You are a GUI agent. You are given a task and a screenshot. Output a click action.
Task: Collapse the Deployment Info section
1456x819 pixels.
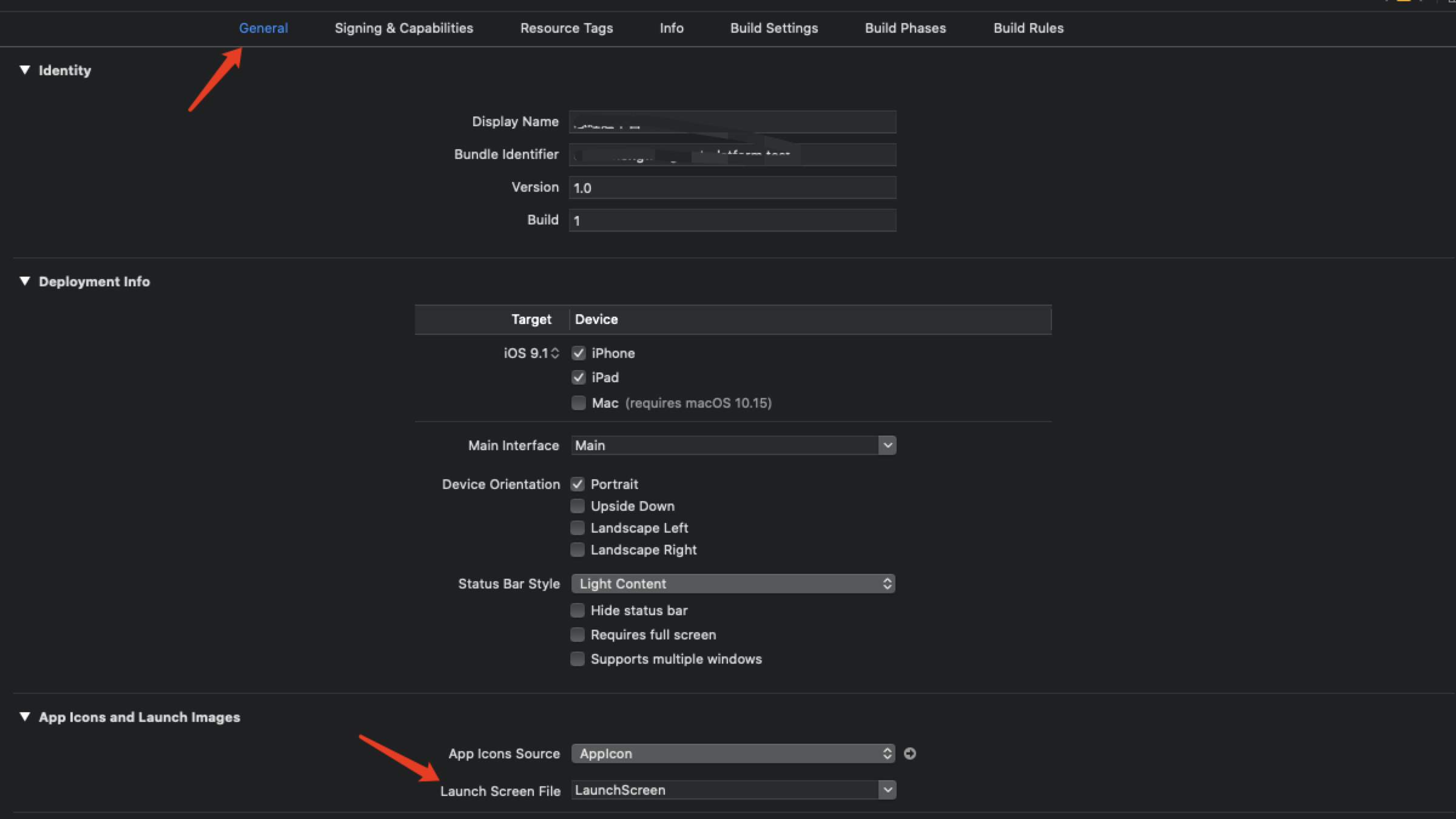click(25, 281)
